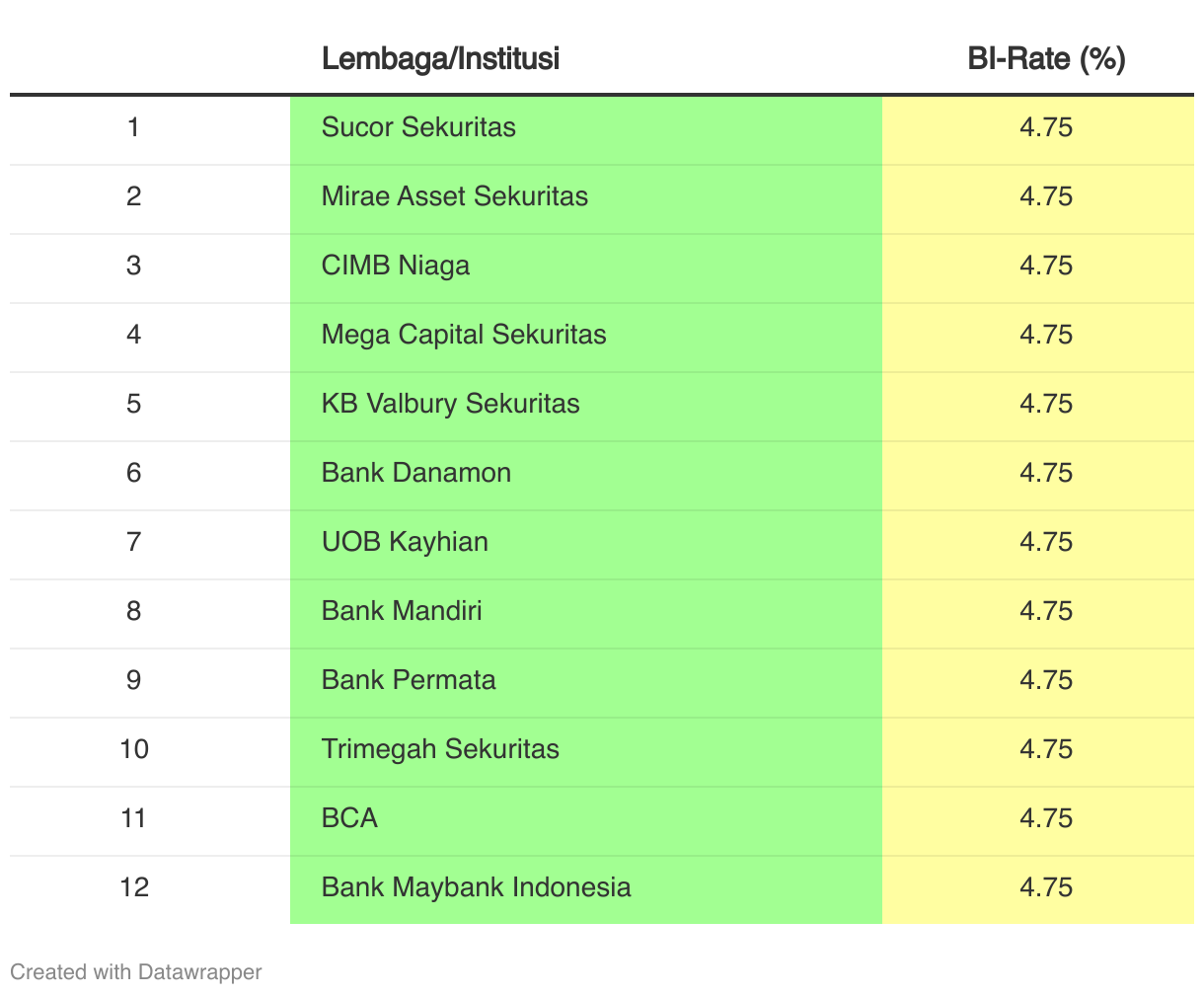Select the Bank Maybank Indonesia cell
The height and width of the screenshot is (995, 1204).
click(x=476, y=887)
